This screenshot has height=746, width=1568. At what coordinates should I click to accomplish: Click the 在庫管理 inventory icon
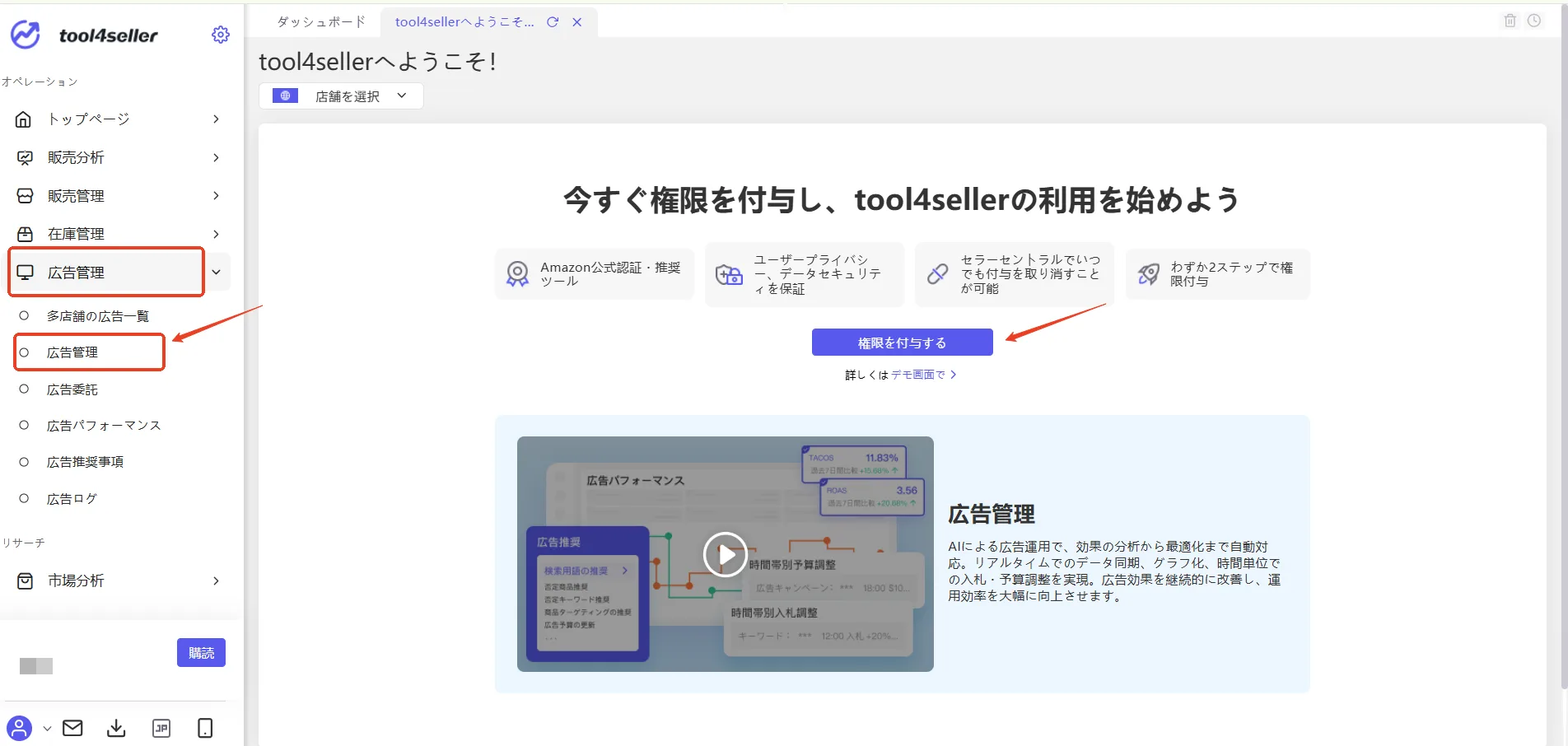tap(26, 234)
